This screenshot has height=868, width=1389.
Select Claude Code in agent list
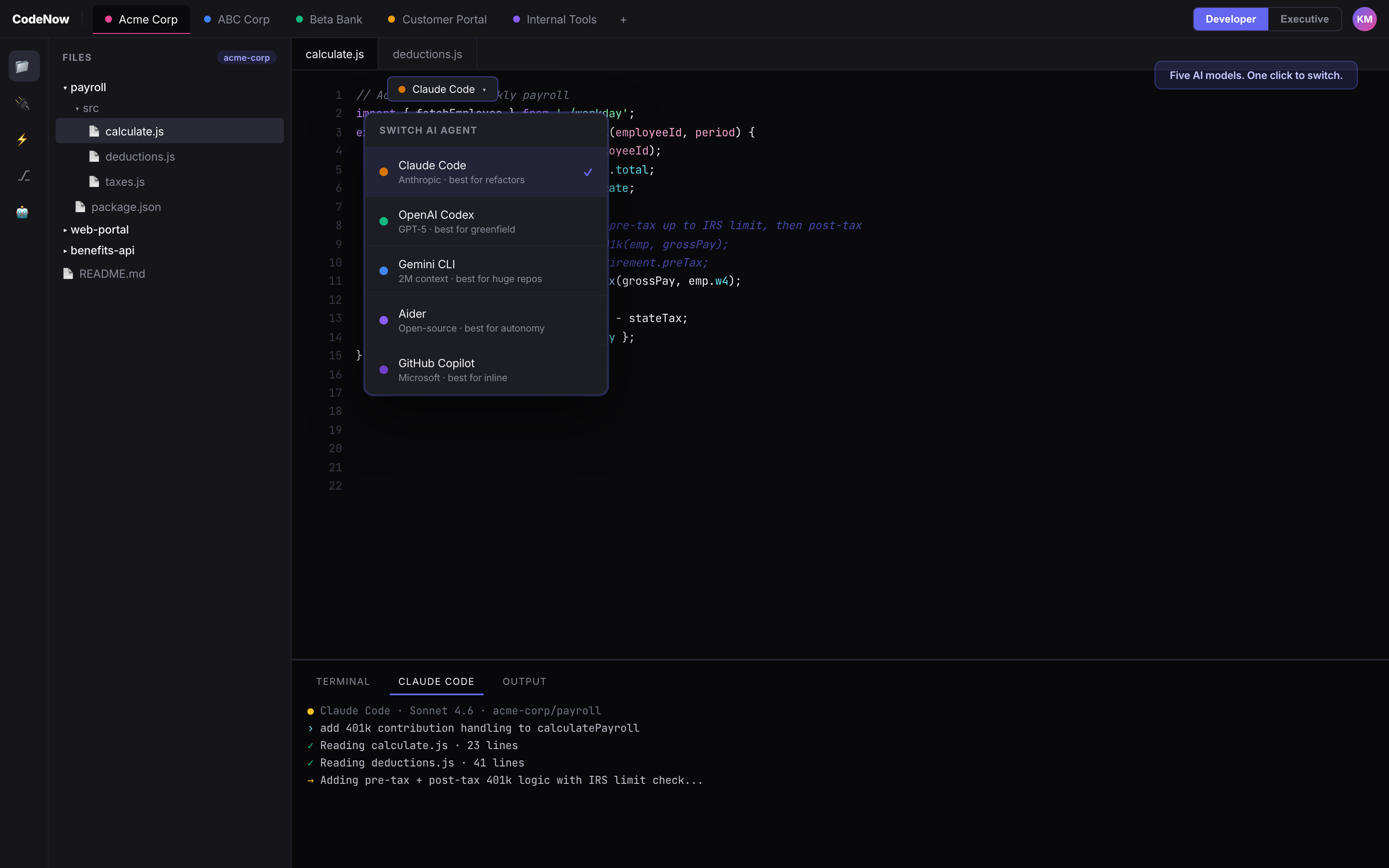[x=486, y=172]
